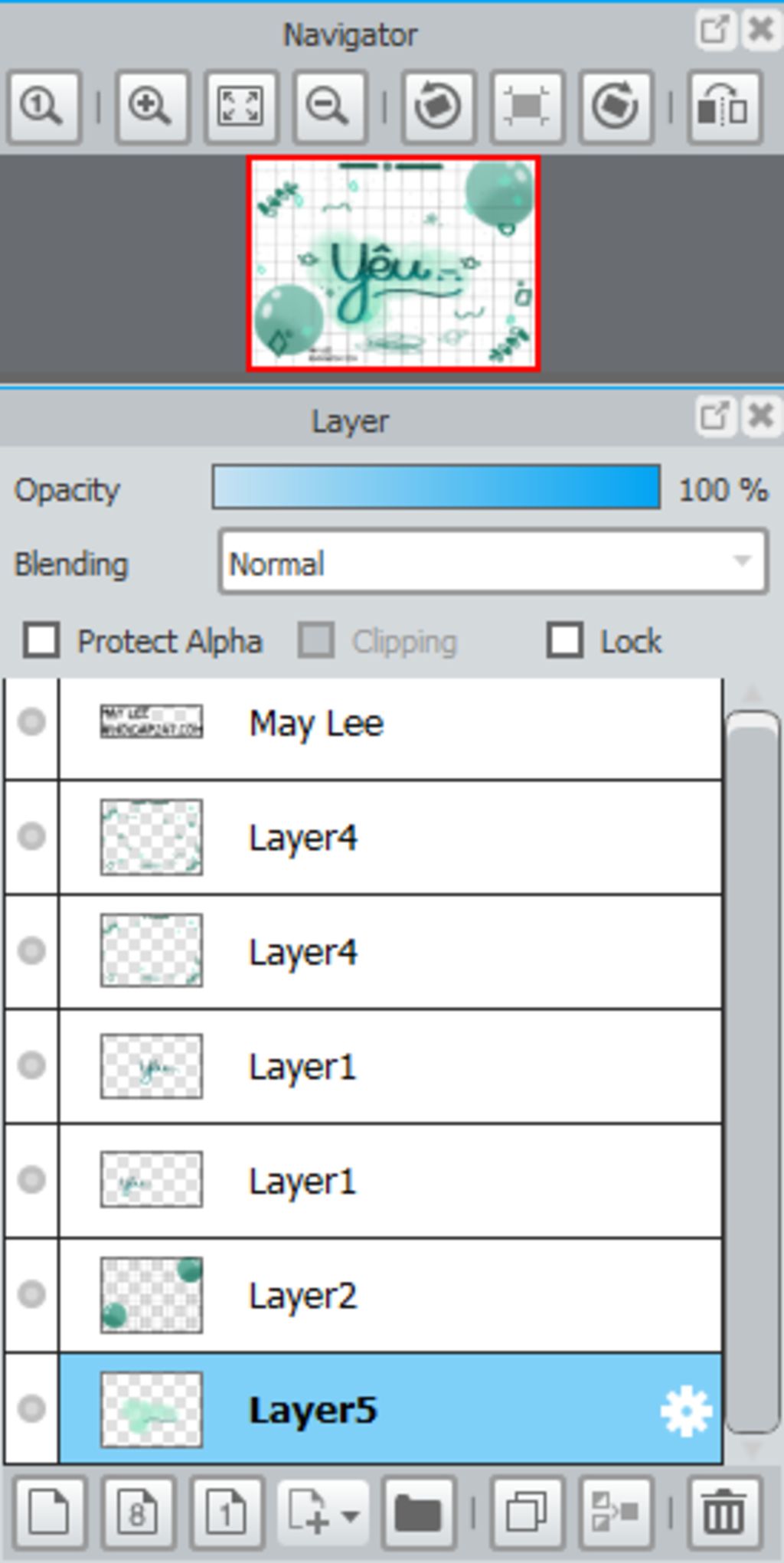Add a new 8-bit layer
This screenshot has width=784, height=1563.
[139, 1513]
